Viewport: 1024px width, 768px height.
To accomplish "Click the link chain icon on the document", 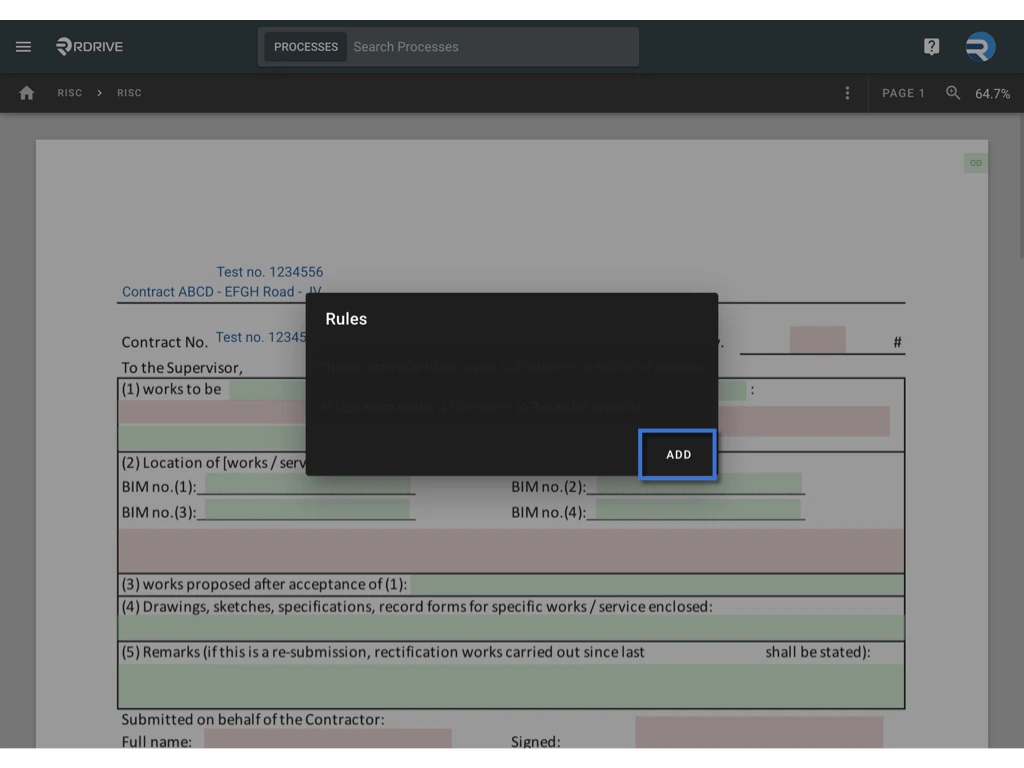I will click(x=975, y=162).
